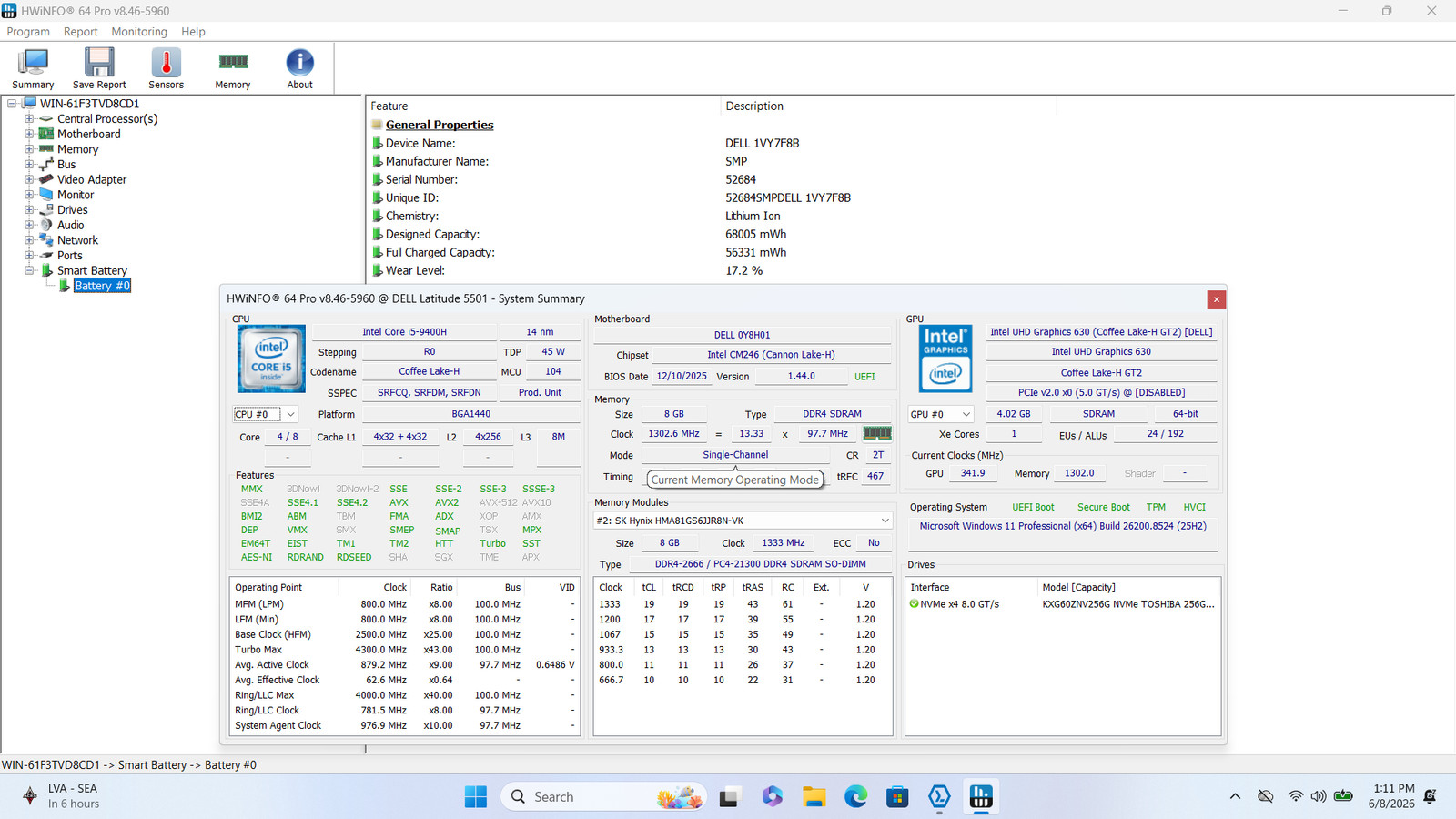
Task: Open the Sensors thermometer icon
Action: (166, 68)
